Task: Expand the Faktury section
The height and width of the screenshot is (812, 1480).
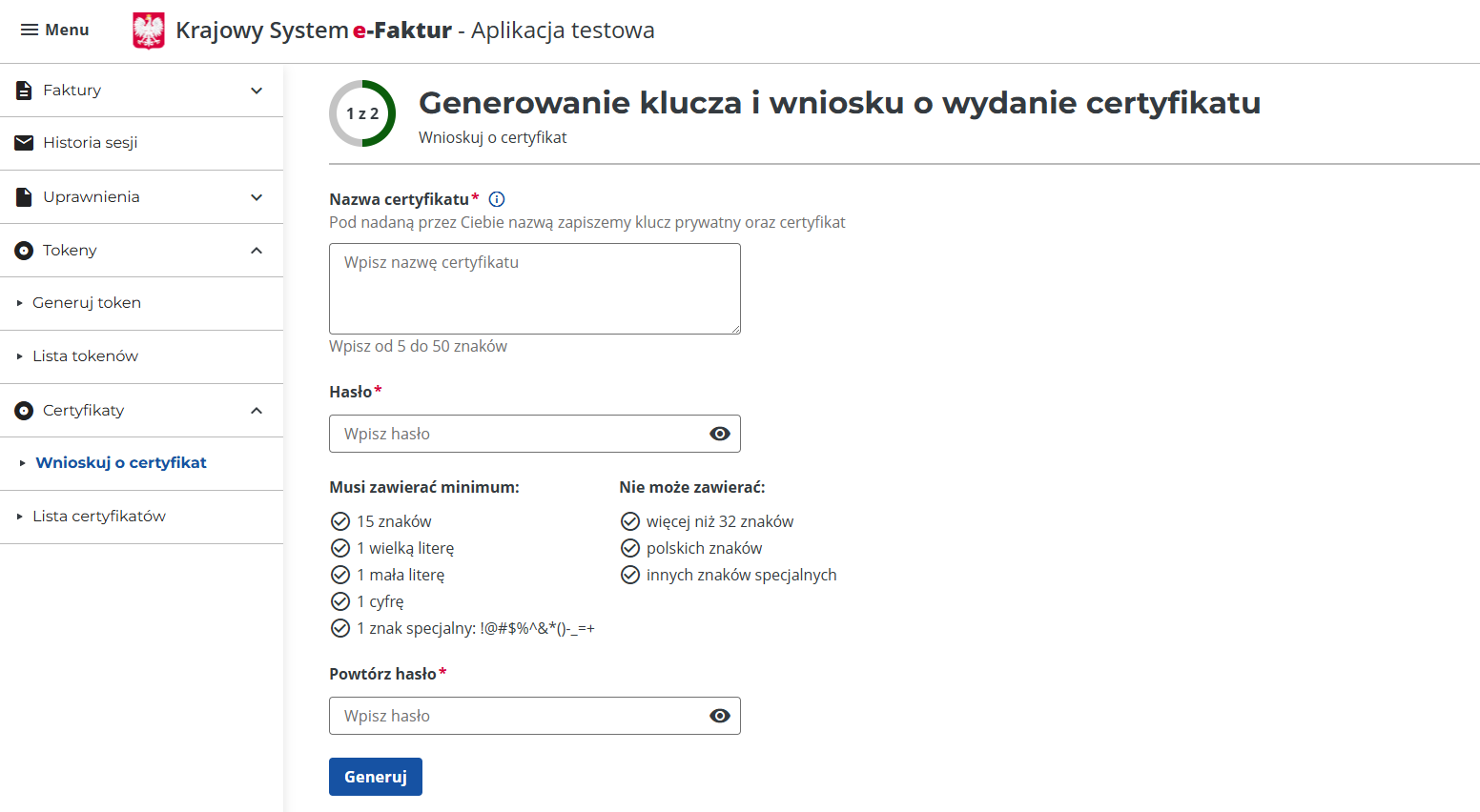Action: pos(256,90)
